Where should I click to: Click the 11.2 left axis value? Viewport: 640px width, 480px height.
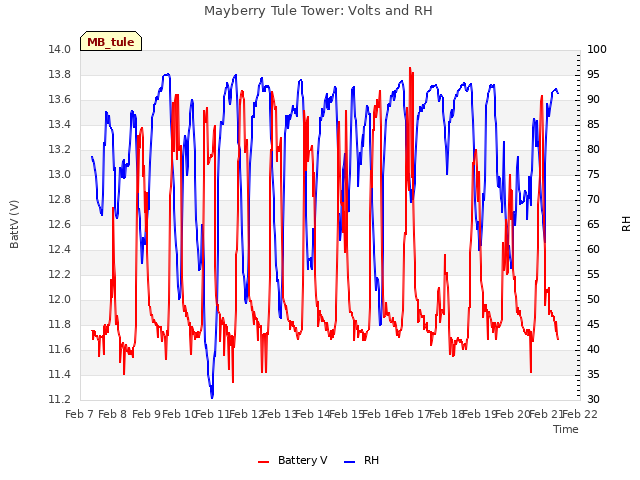tap(60, 399)
